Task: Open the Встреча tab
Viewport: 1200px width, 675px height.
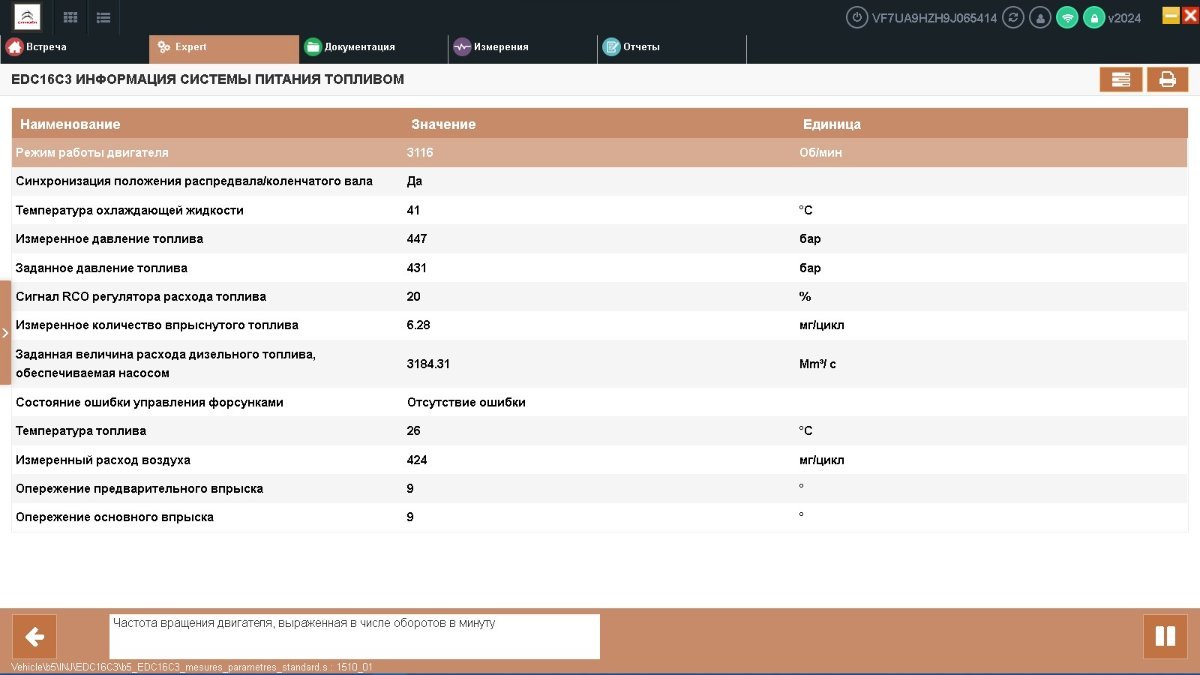Action: coord(75,47)
